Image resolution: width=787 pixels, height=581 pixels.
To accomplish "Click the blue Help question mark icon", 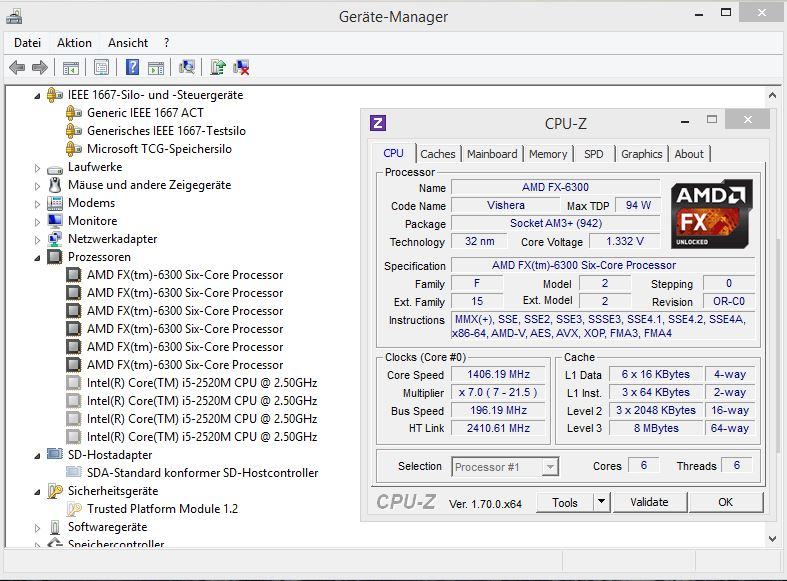I will 133,67.
